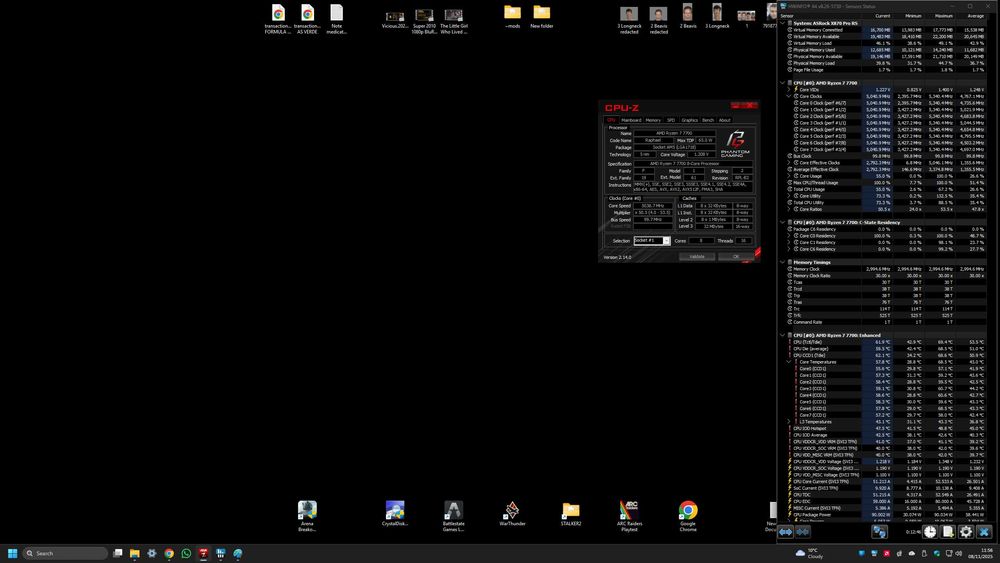Switch to Bench tab in CPU-Z

point(708,120)
